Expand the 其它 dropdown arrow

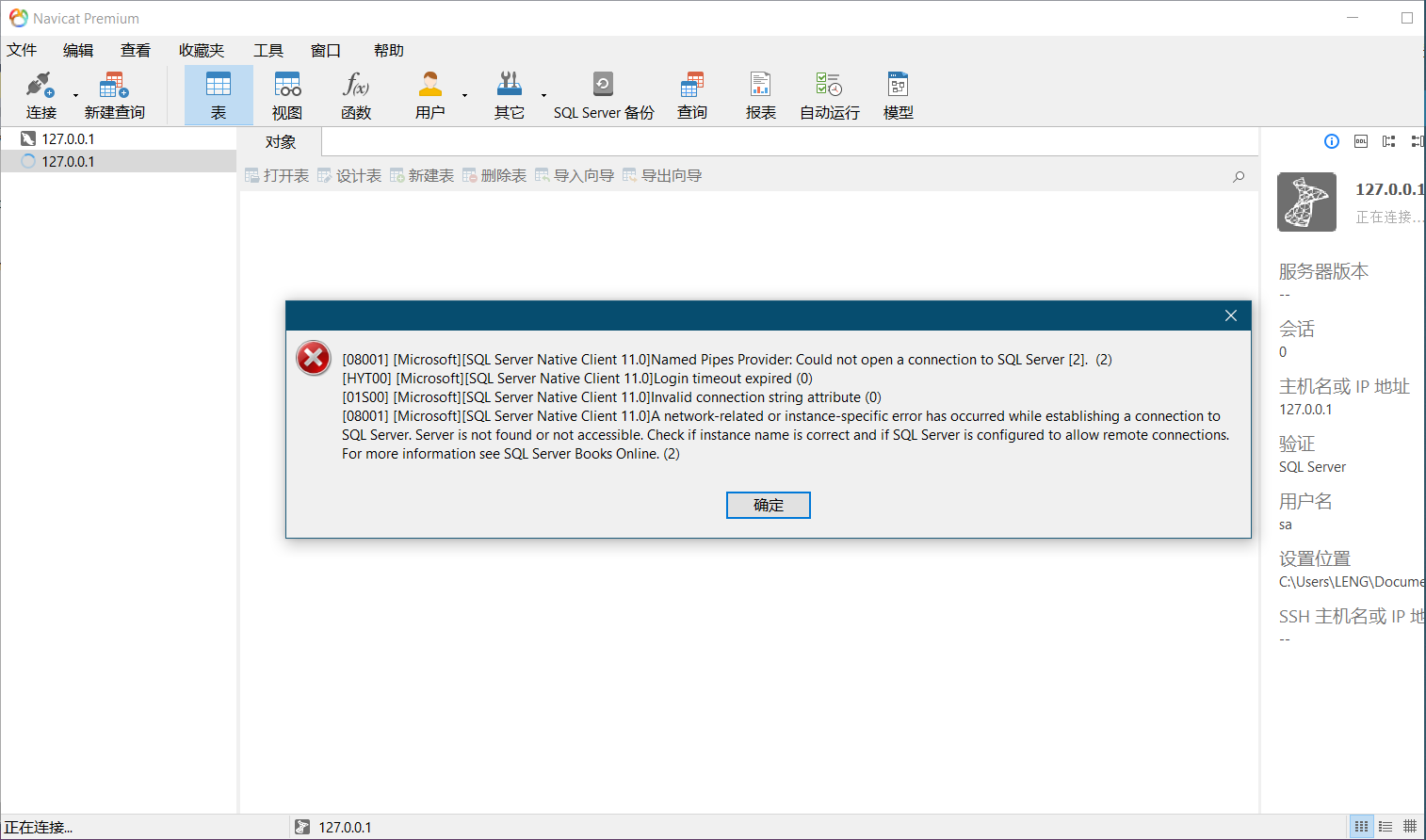coord(543,95)
